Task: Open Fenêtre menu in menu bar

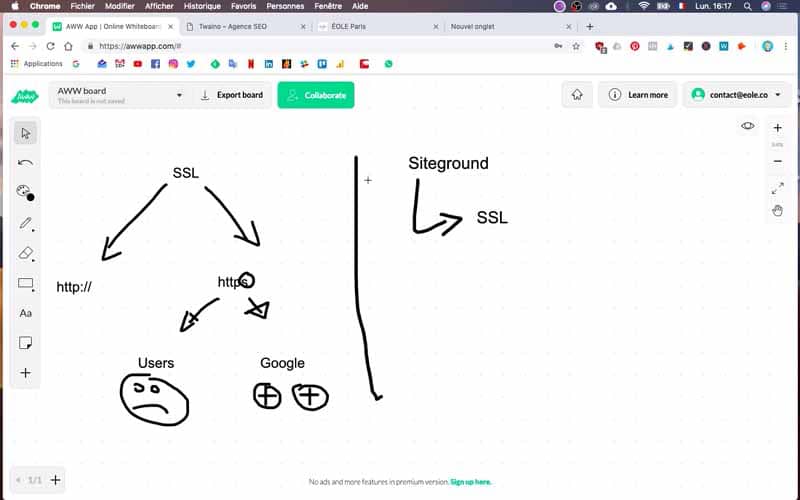Action: click(x=328, y=6)
